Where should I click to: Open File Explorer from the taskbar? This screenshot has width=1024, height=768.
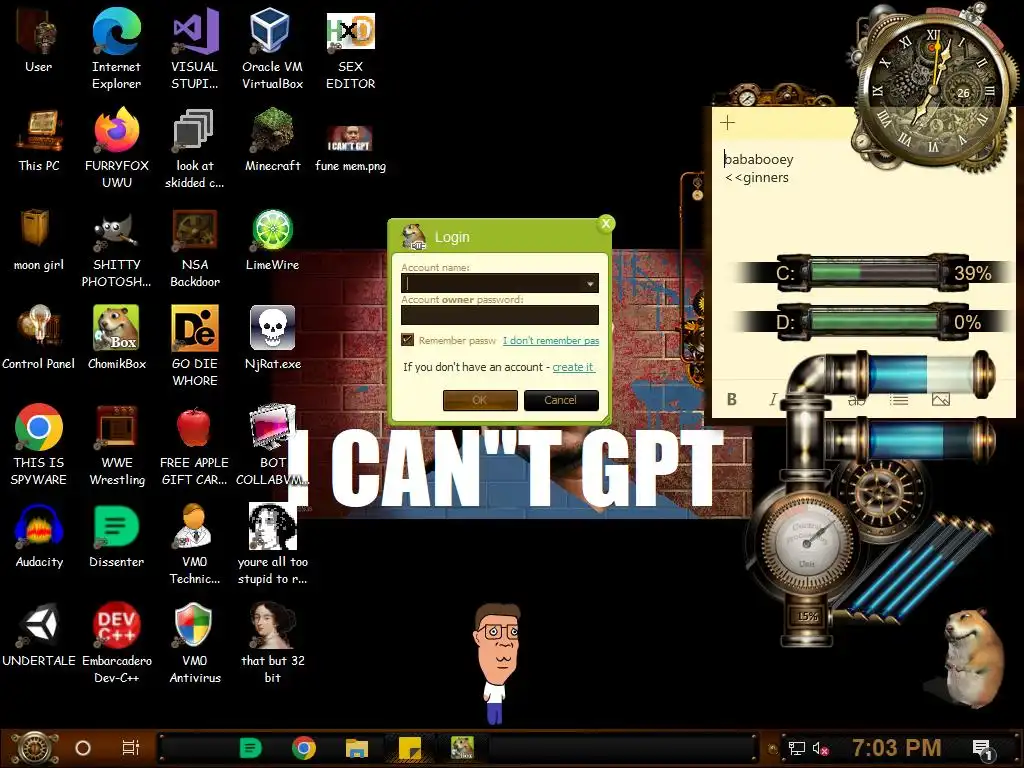357,748
